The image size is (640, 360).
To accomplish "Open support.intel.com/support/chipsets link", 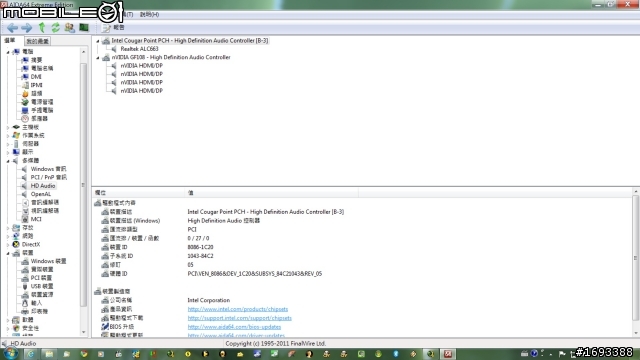I will pyautogui.click(x=240, y=318).
